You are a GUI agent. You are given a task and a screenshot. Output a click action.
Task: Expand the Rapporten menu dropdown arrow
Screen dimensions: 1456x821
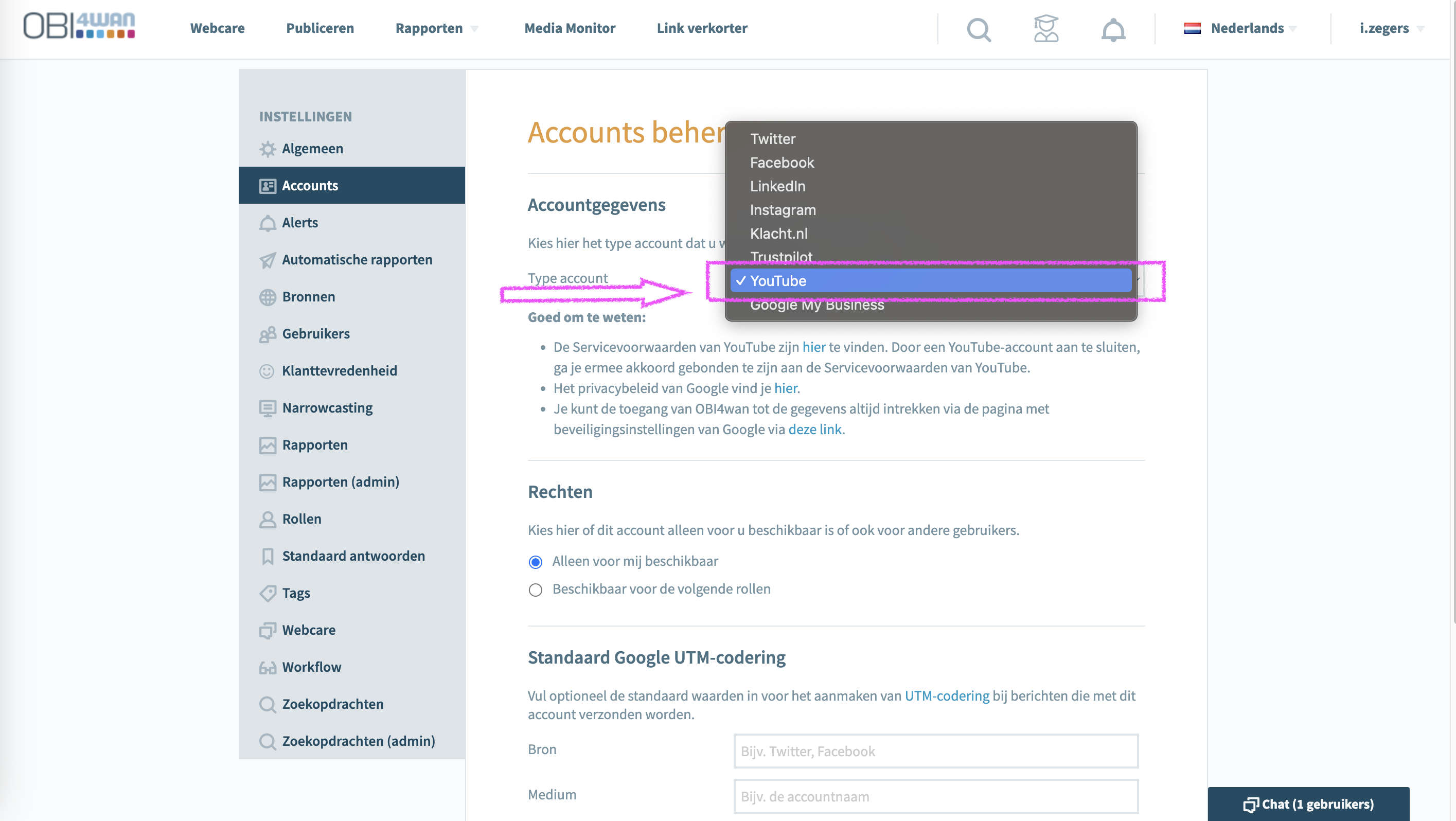pos(474,29)
